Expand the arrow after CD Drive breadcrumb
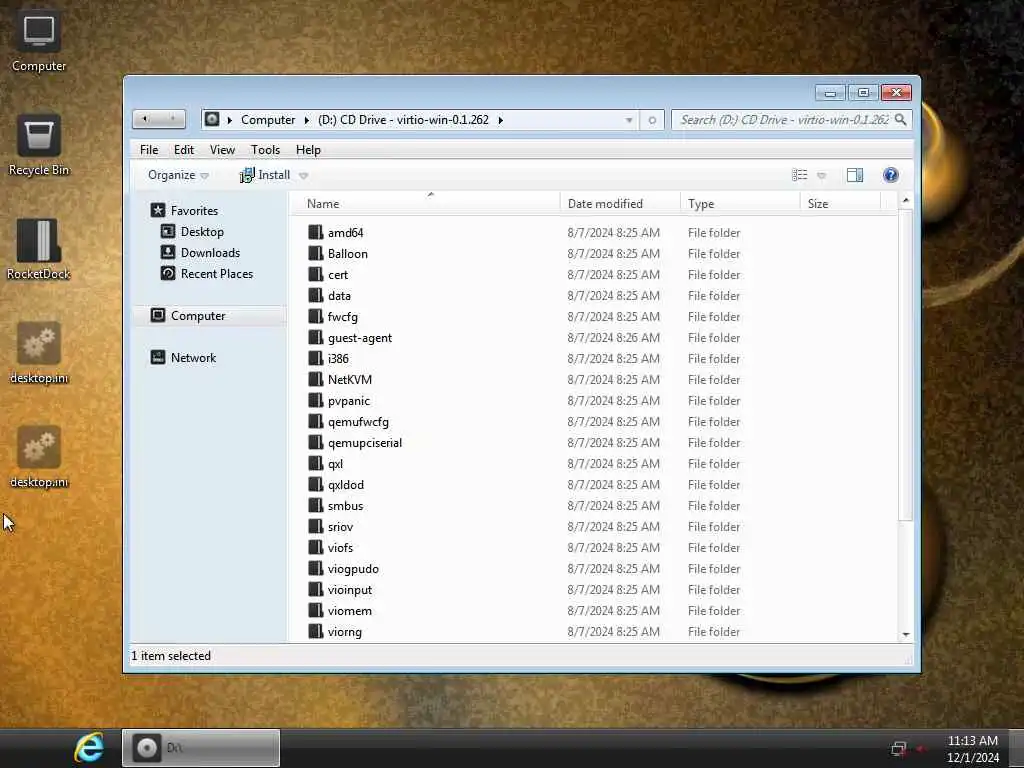The height and width of the screenshot is (768, 1024). (501, 120)
